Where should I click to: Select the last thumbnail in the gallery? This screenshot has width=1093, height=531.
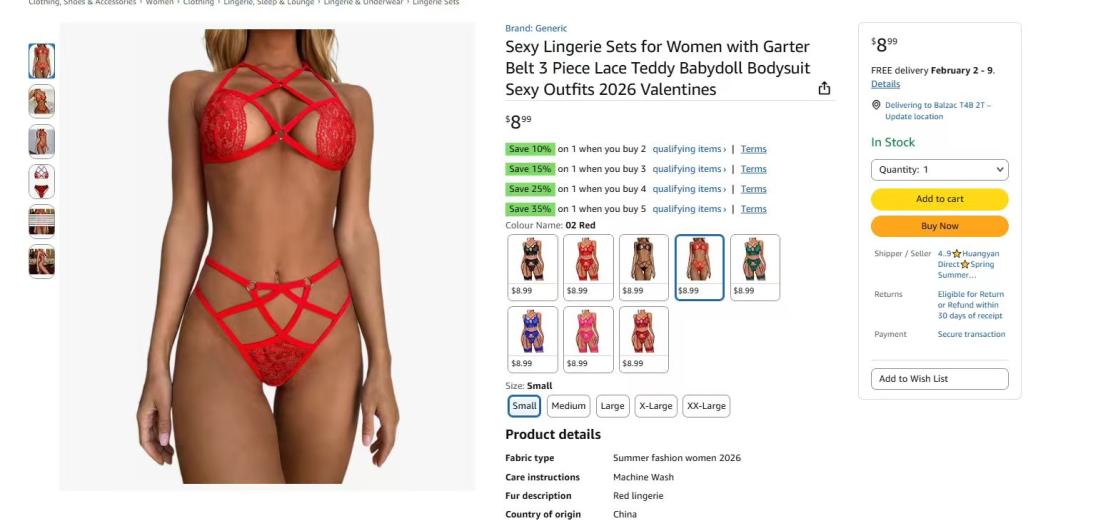point(42,261)
